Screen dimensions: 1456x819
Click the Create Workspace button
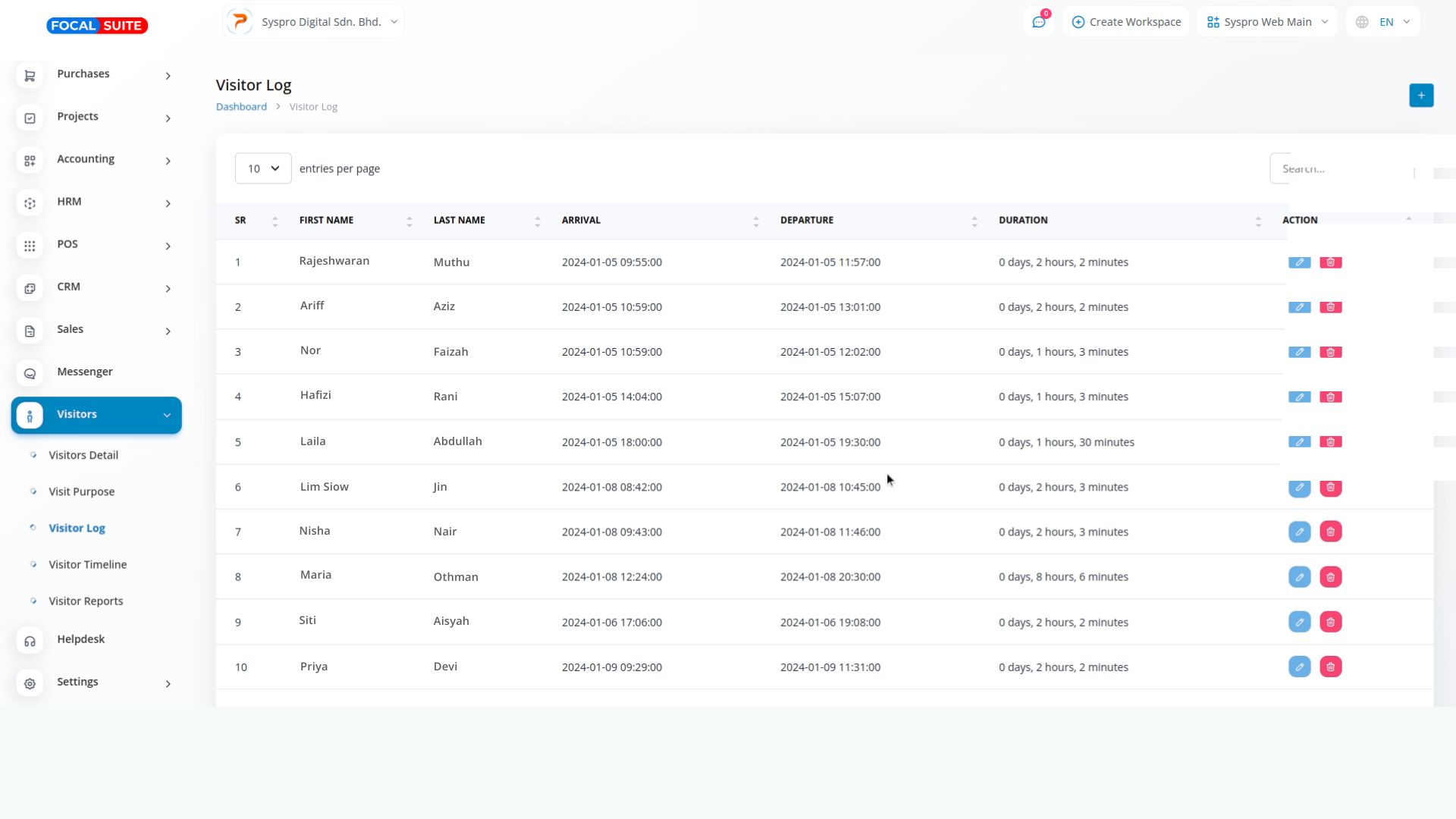pyautogui.click(x=1126, y=22)
